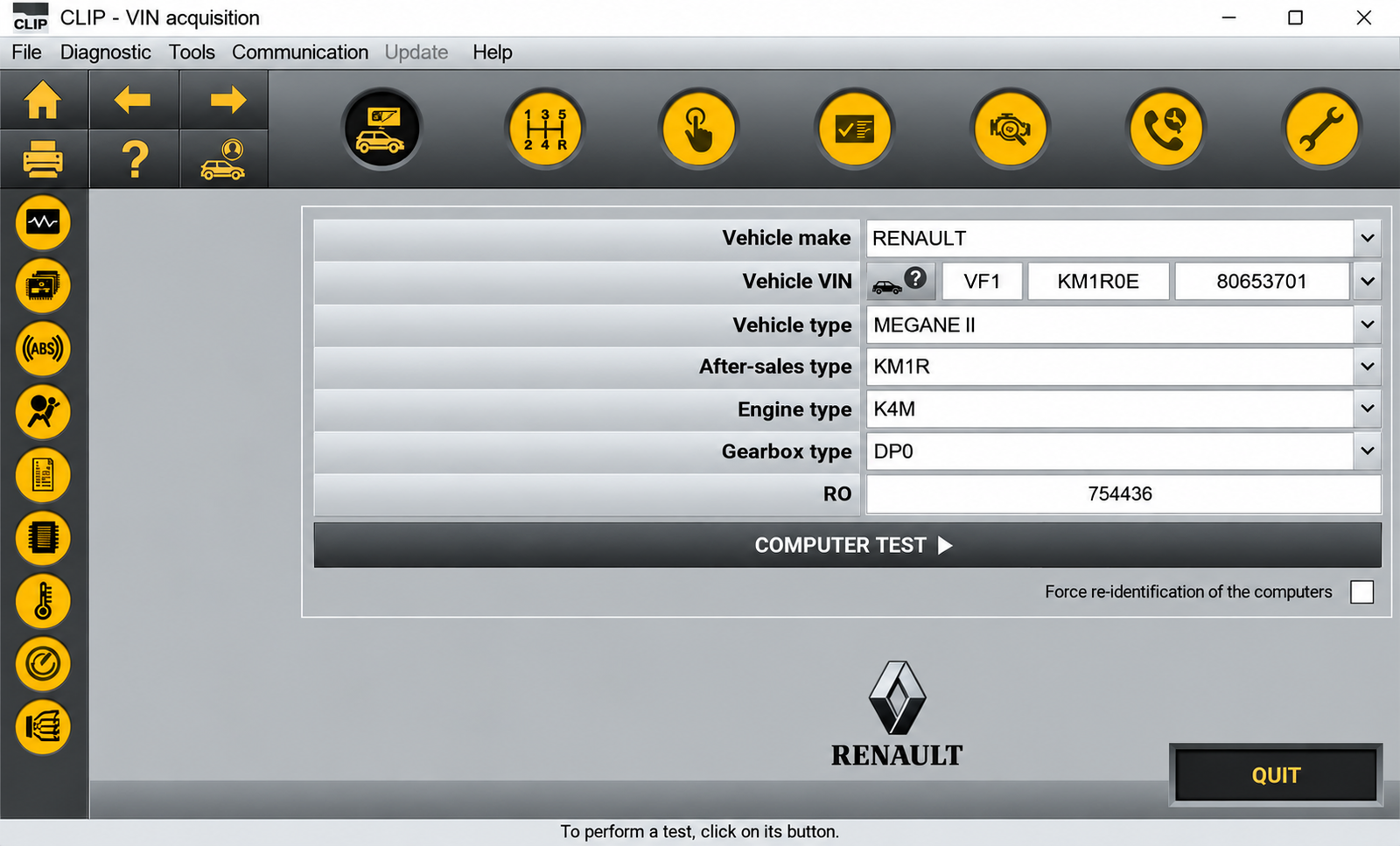This screenshot has height=846, width=1400.
Task: Open the Engine type dropdown arrow
Action: point(1367,409)
